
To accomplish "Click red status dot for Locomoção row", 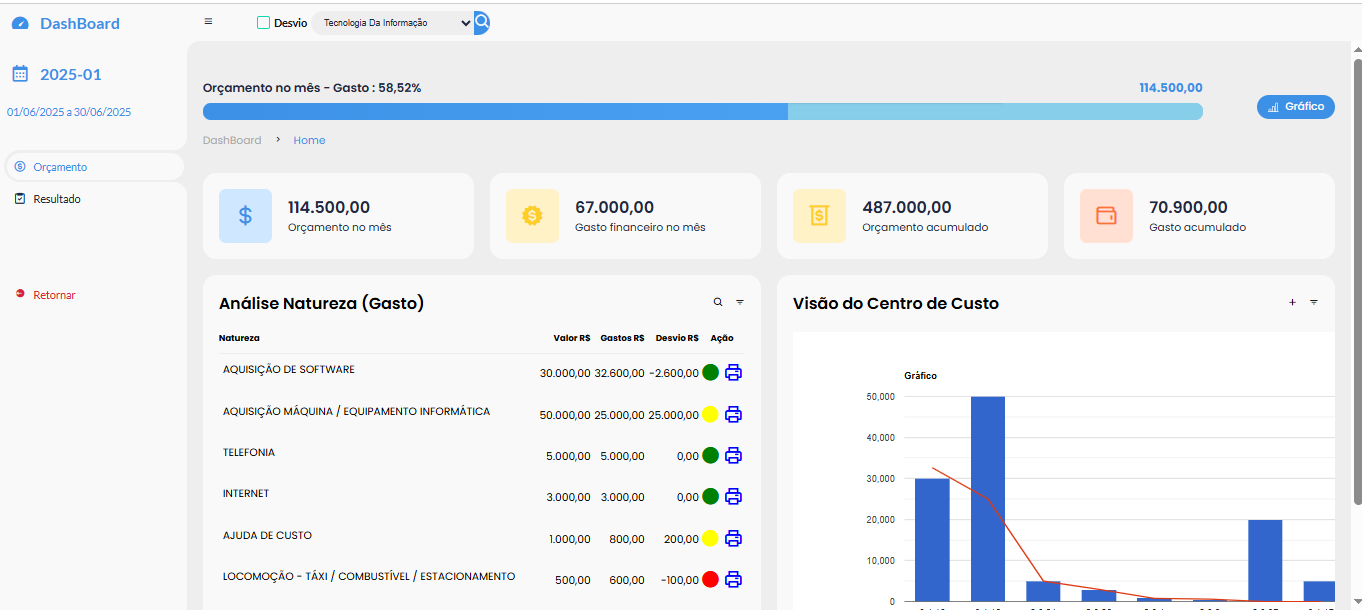I will [x=710, y=579].
